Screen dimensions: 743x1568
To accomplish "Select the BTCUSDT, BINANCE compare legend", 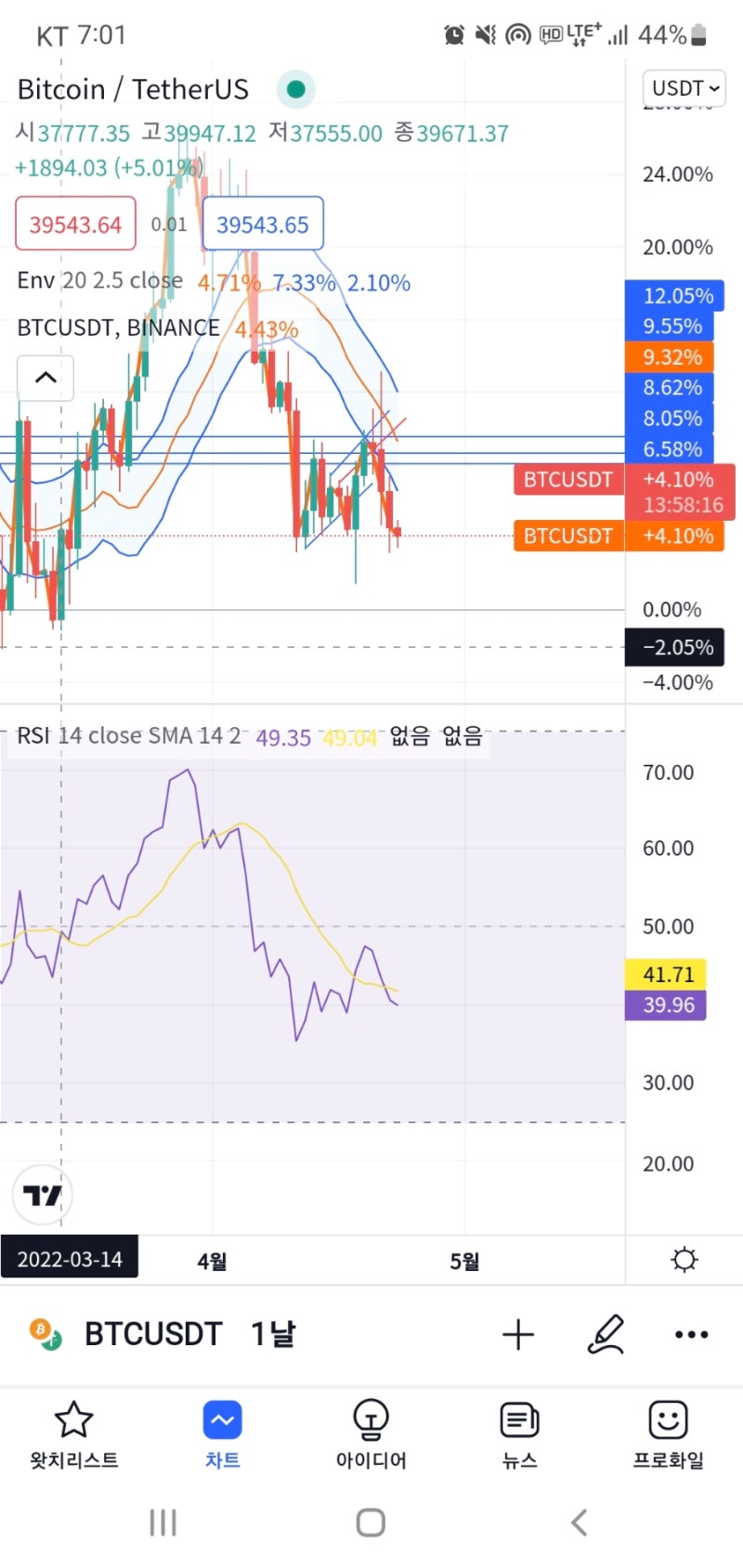I will [x=119, y=328].
